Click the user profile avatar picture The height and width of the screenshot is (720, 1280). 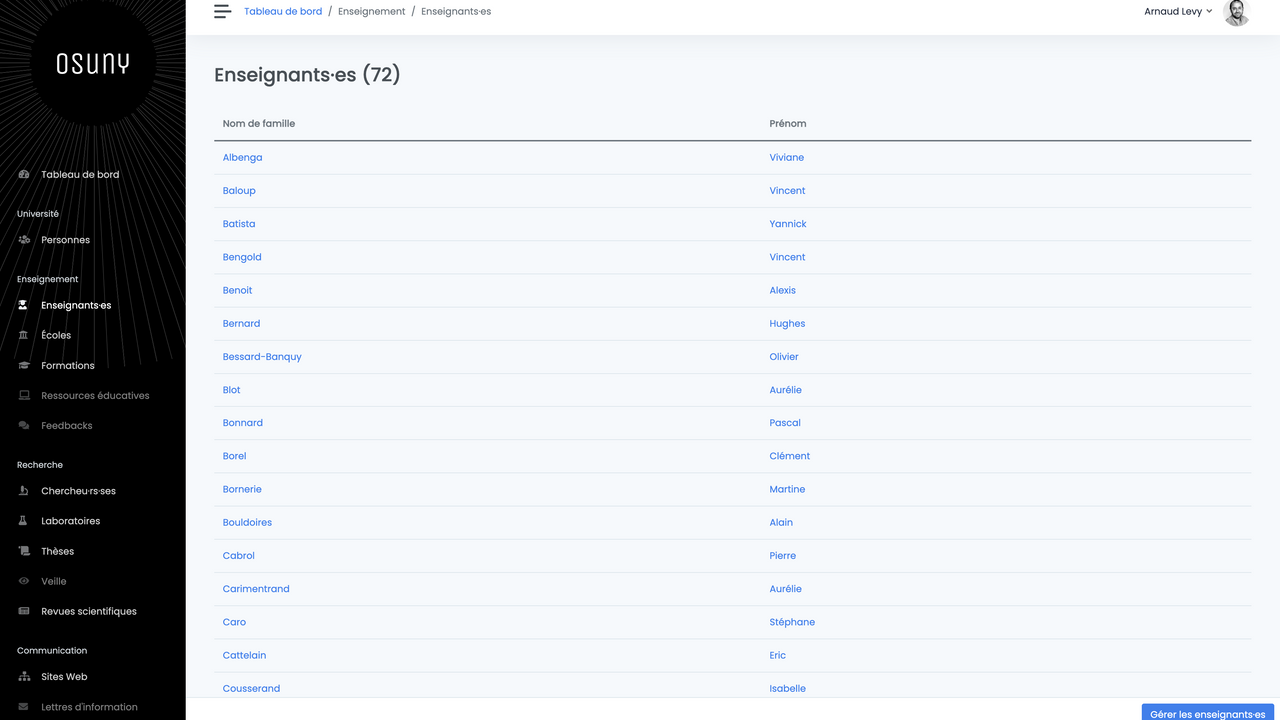point(1236,12)
